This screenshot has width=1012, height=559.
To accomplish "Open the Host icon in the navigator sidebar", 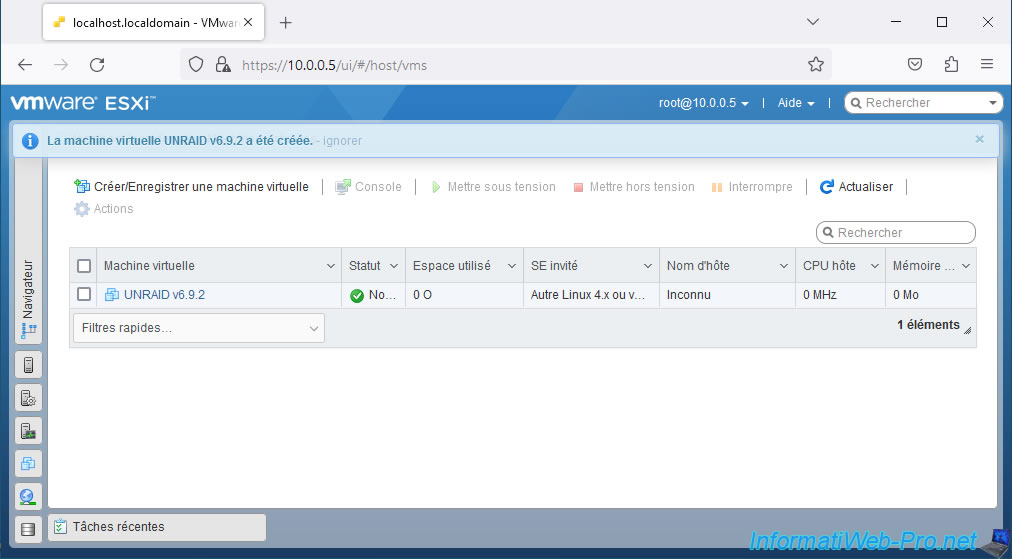I will tap(28, 365).
